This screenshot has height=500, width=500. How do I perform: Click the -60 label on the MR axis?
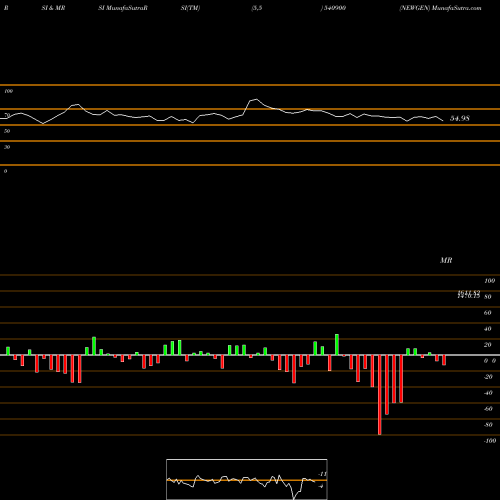coord(488,409)
